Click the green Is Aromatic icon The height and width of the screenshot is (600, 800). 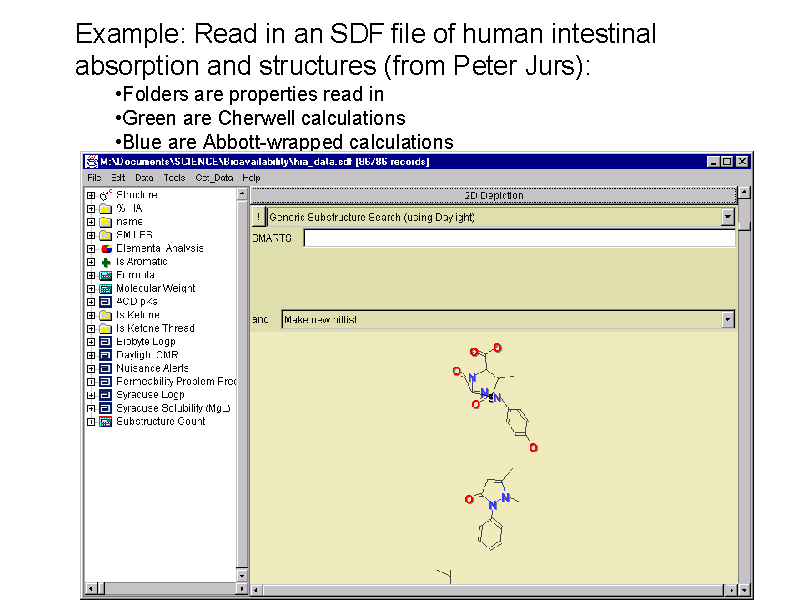tap(105, 262)
